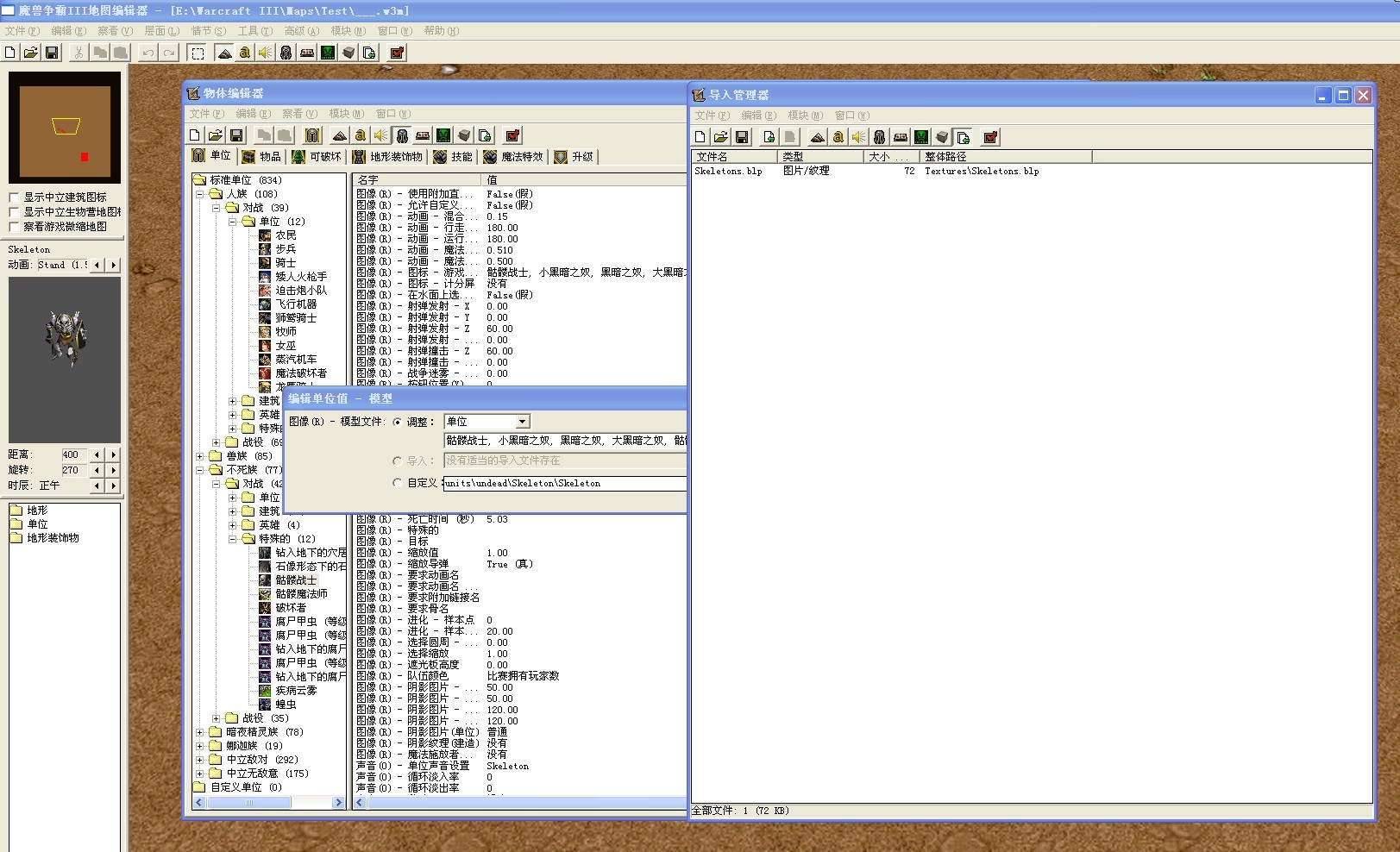
Task: Open Campaign Editor icon in main toolbar
Action: click(307, 53)
